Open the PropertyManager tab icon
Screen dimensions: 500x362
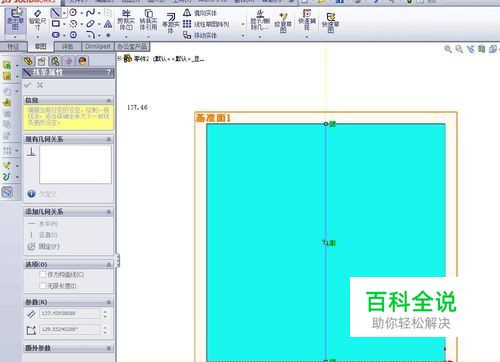tap(42, 61)
